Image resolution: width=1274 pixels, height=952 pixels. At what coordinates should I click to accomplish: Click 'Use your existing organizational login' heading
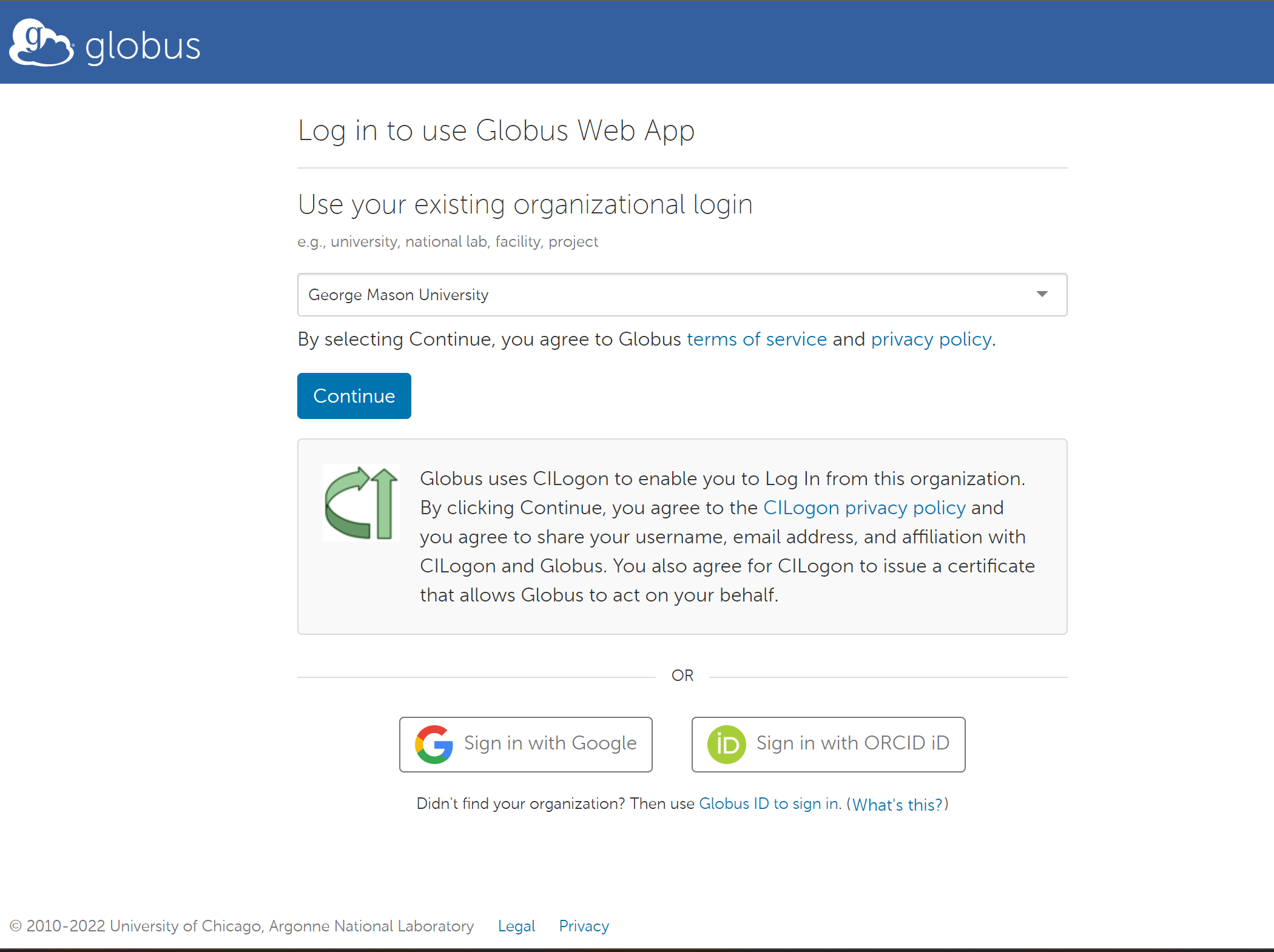(525, 205)
